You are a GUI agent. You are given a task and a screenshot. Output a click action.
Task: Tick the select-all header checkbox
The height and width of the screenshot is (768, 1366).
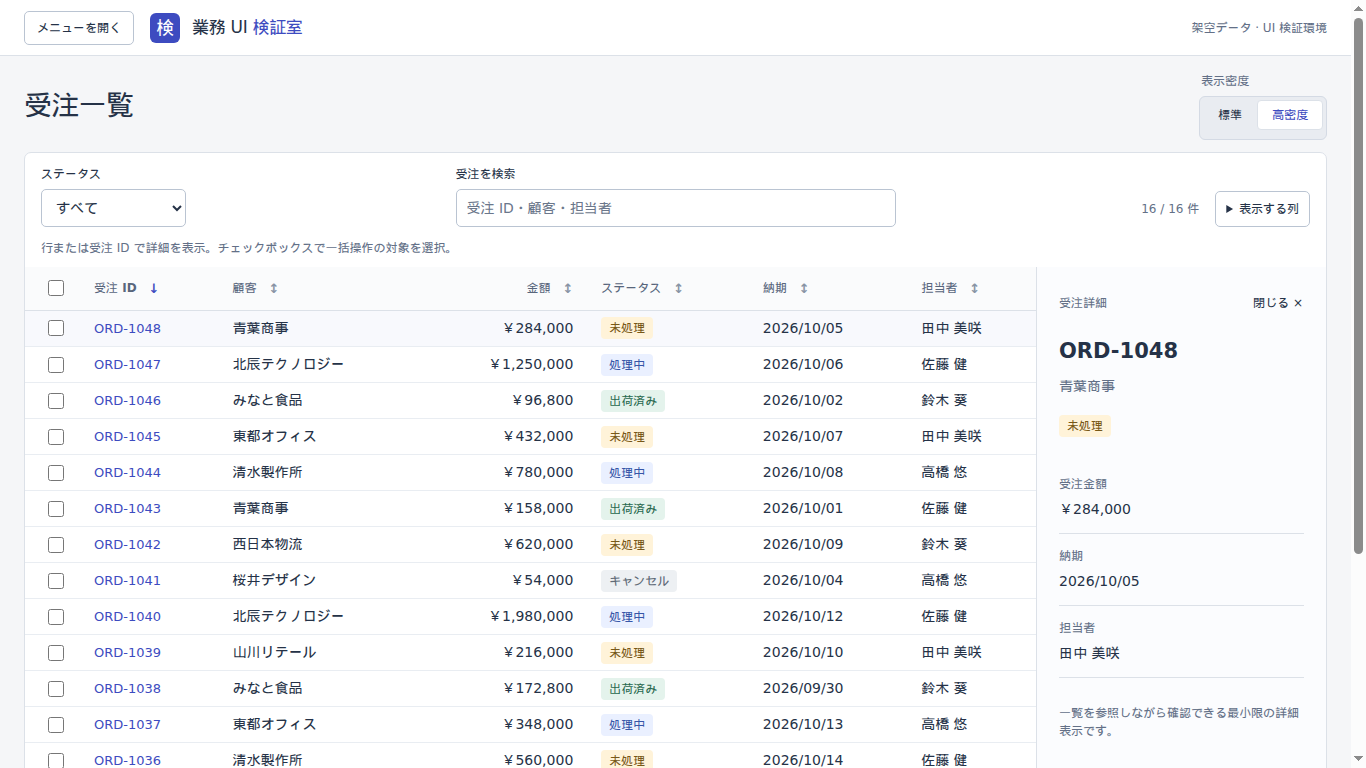(x=56, y=288)
